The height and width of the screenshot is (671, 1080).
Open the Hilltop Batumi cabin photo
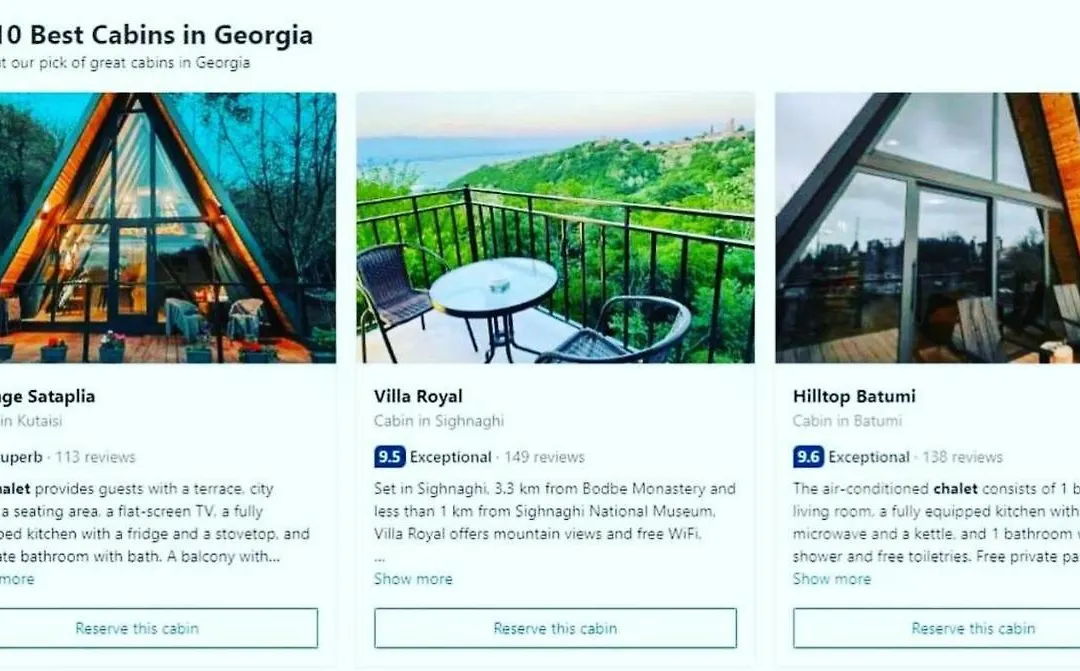[928, 227]
